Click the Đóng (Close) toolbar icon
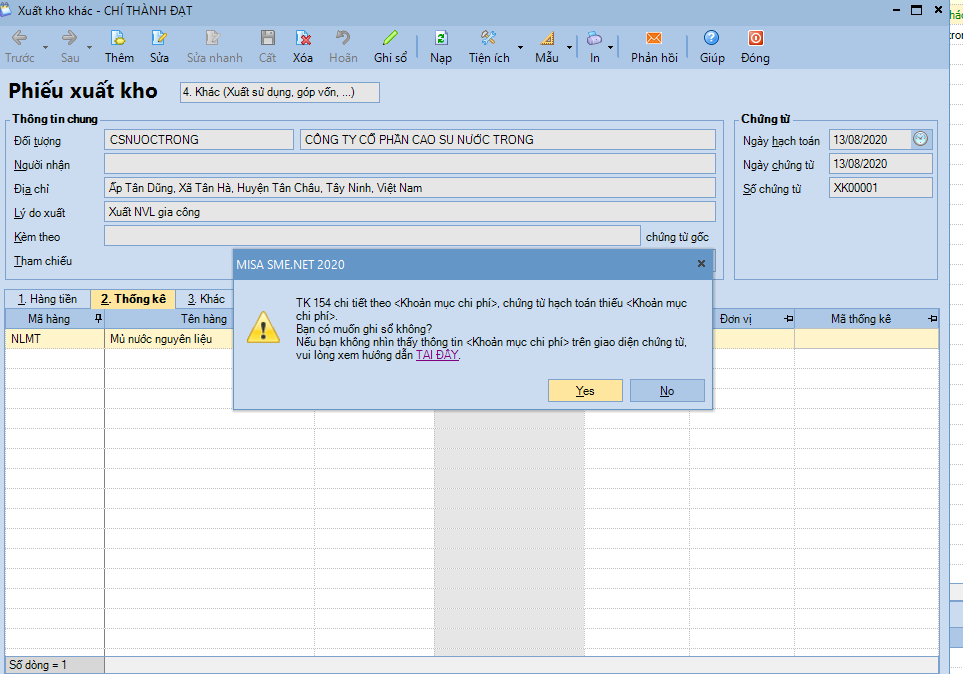Screen dimensions: 963x674 [755, 39]
